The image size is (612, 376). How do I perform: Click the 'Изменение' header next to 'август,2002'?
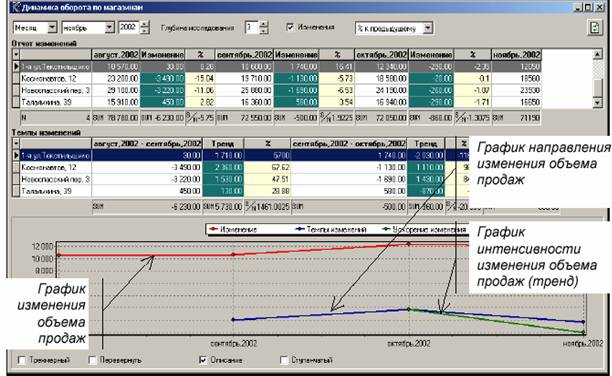162,54
